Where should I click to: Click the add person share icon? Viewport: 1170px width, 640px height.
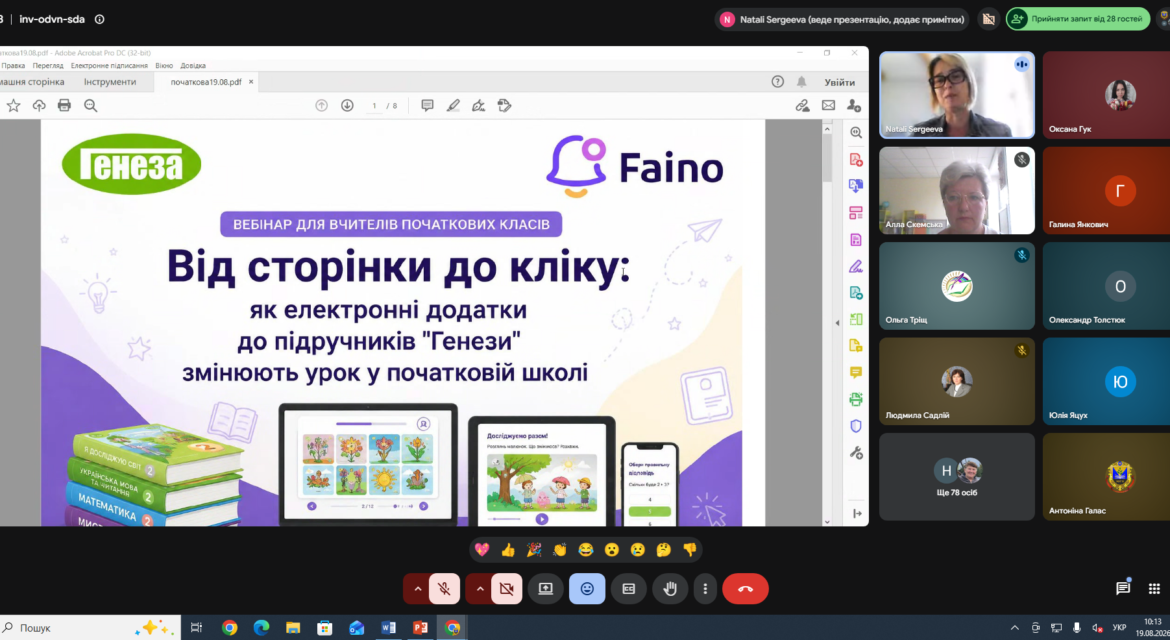point(854,106)
